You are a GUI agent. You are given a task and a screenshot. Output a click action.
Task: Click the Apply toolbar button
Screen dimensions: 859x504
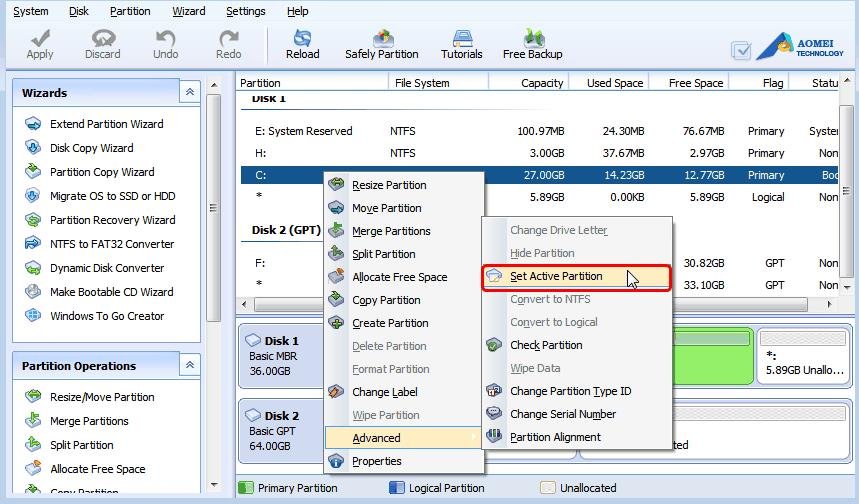coord(40,44)
